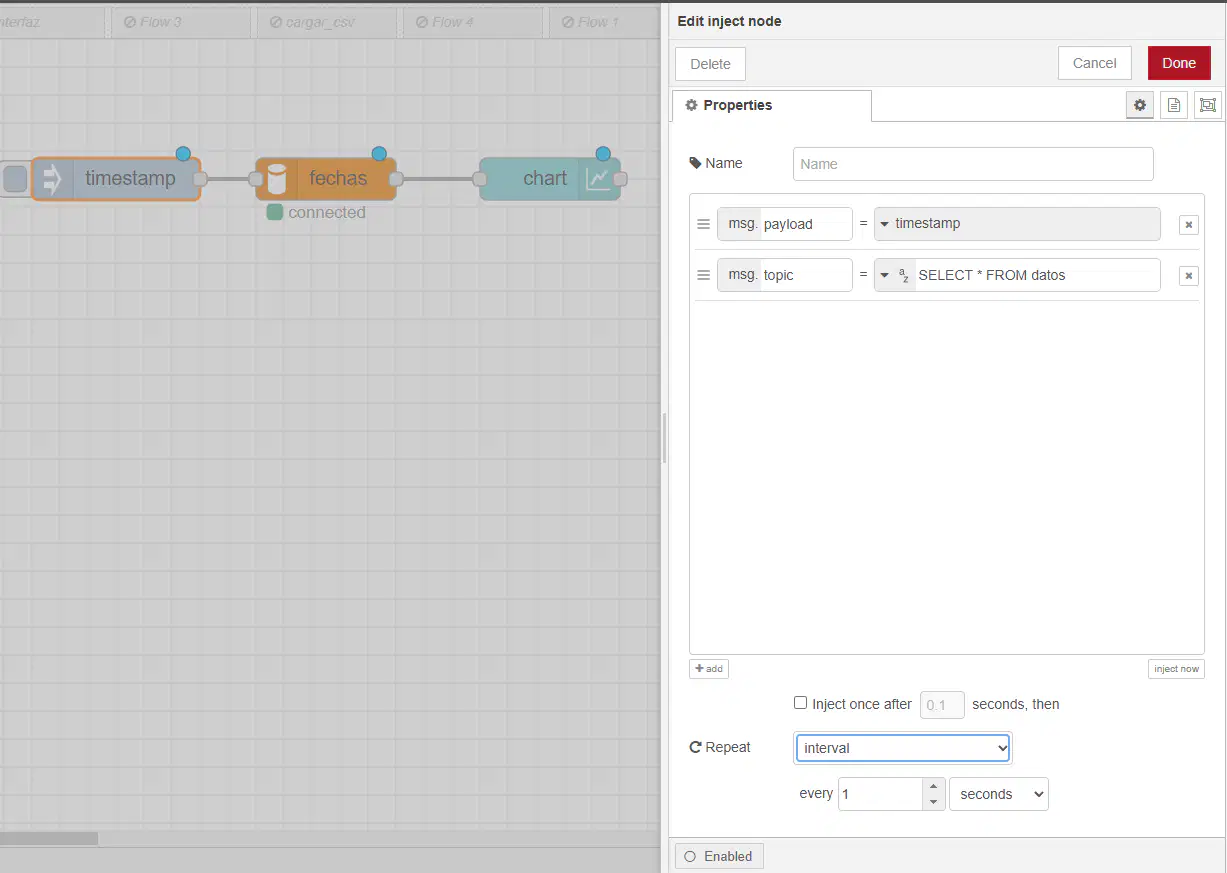Image resolution: width=1227 pixels, height=873 pixels.
Task: Click the SELECT * FROM datos value field
Action: coord(1037,275)
